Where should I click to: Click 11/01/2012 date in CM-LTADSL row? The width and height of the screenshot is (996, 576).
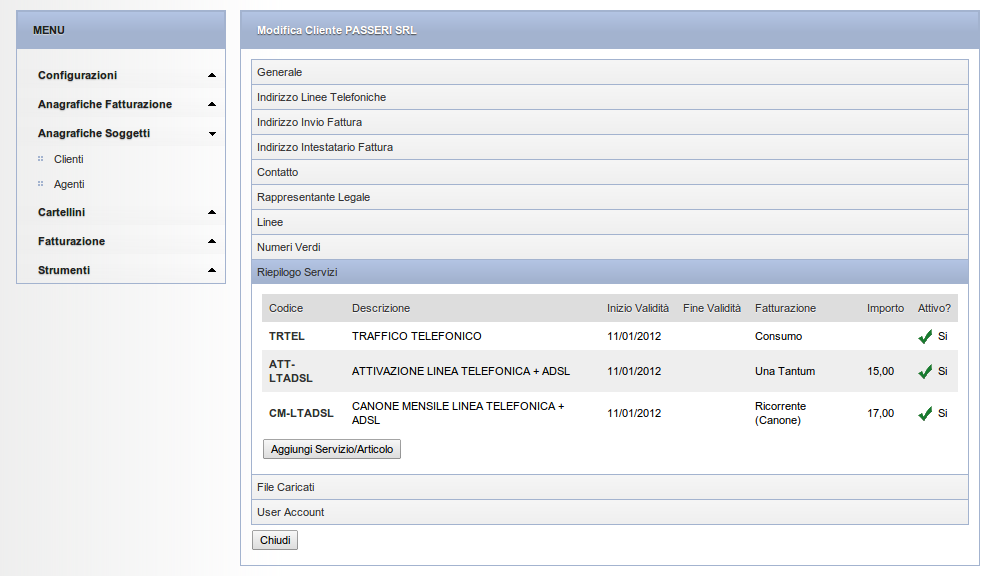tap(634, 413)
